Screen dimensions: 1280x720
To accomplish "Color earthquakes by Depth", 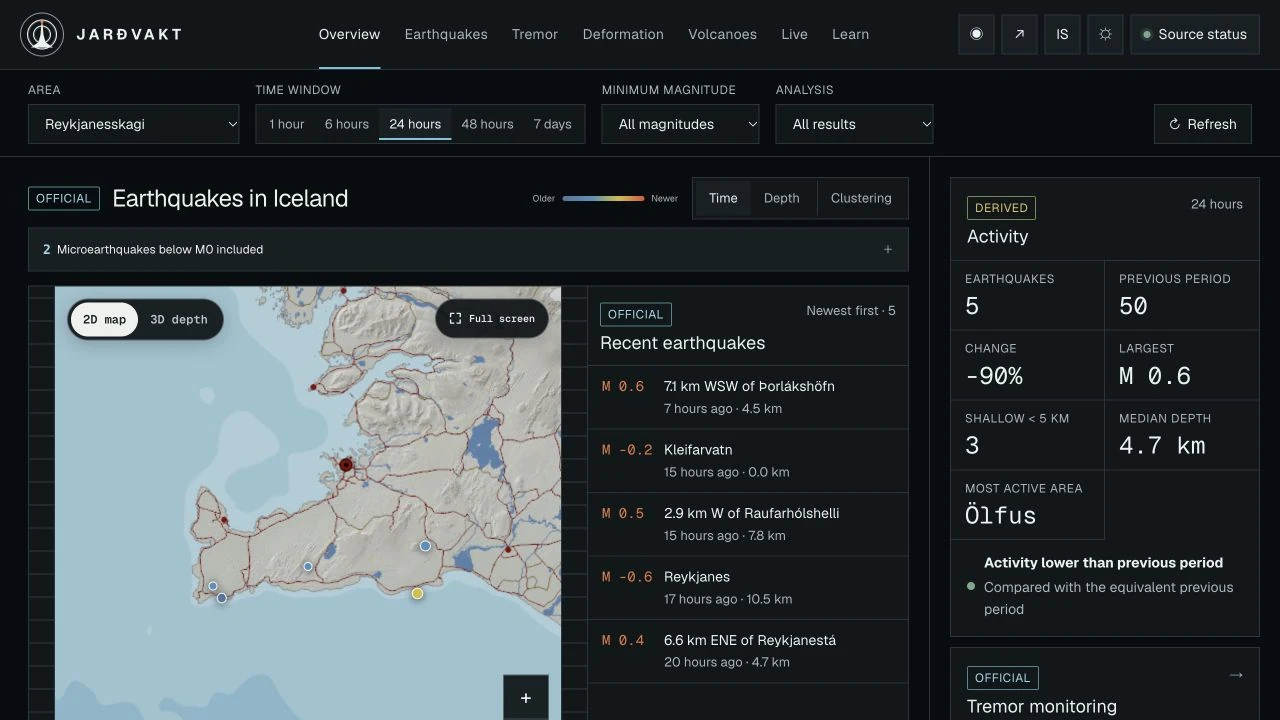I will 782,198.
